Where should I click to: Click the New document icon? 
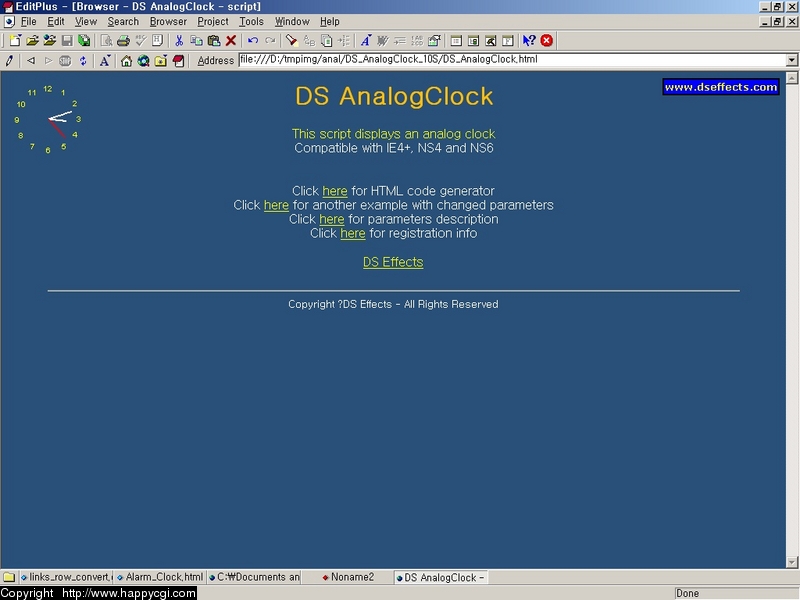tap(15, 41)
